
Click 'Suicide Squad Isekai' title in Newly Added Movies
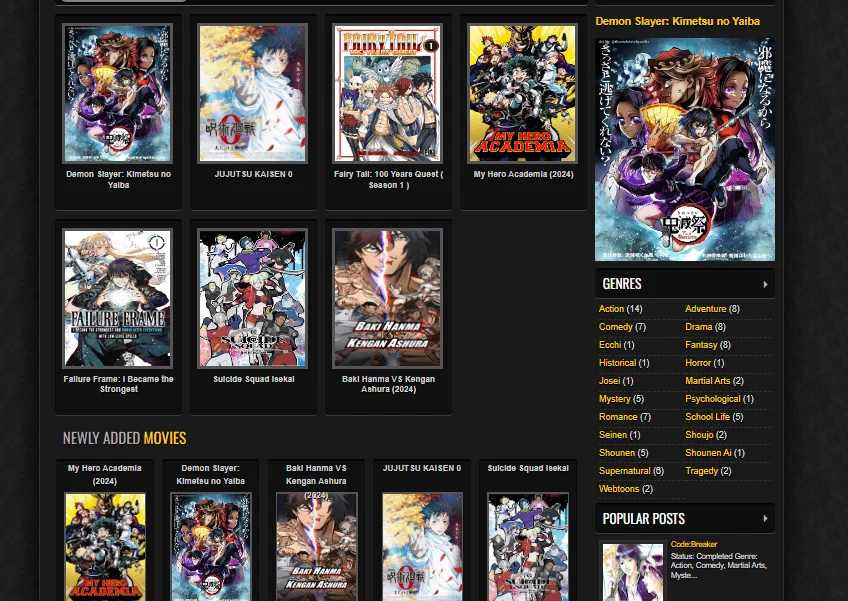click(528, 468)
